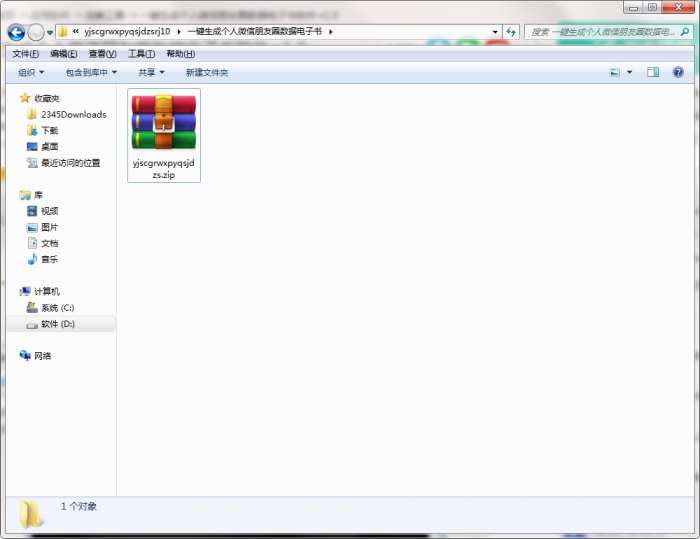Click the folder icon in the address bar

tap(63, 32)
